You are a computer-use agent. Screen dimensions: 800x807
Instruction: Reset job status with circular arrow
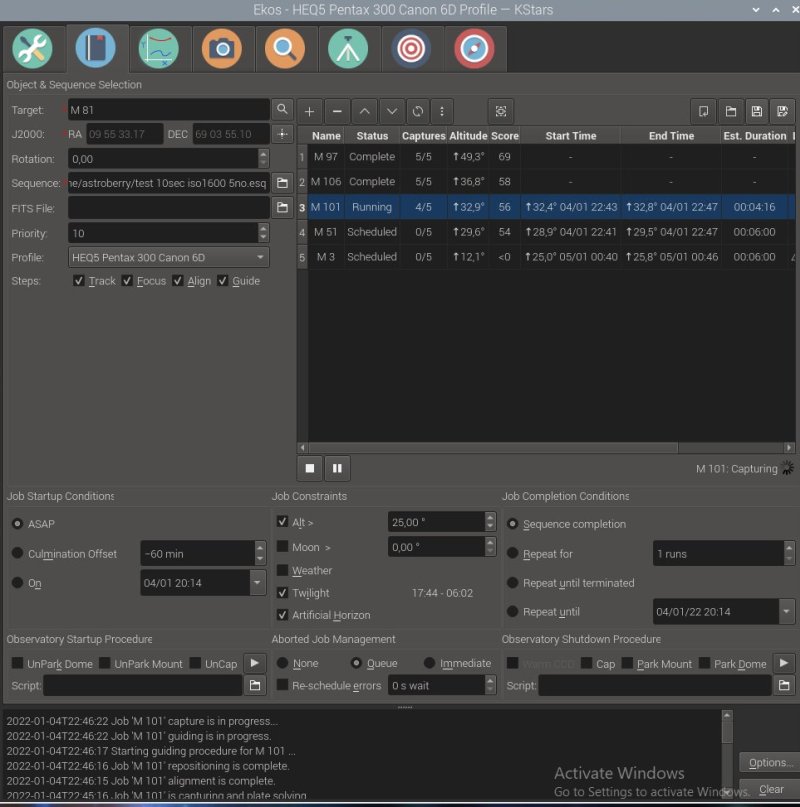(x=418, y=111)
